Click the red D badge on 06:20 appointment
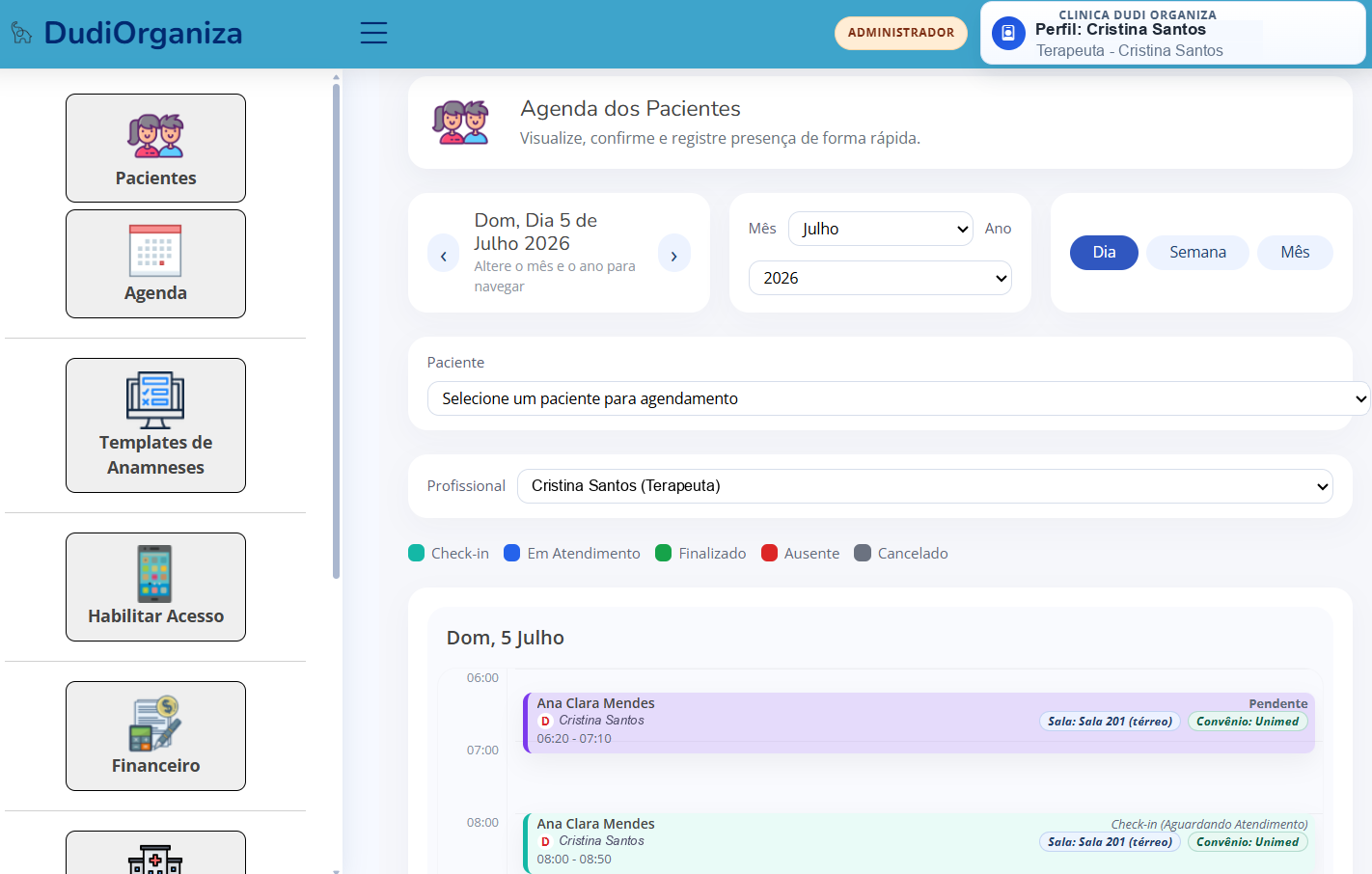The width and height of the screenshot is (1372, 874). (x=545, y=721)
